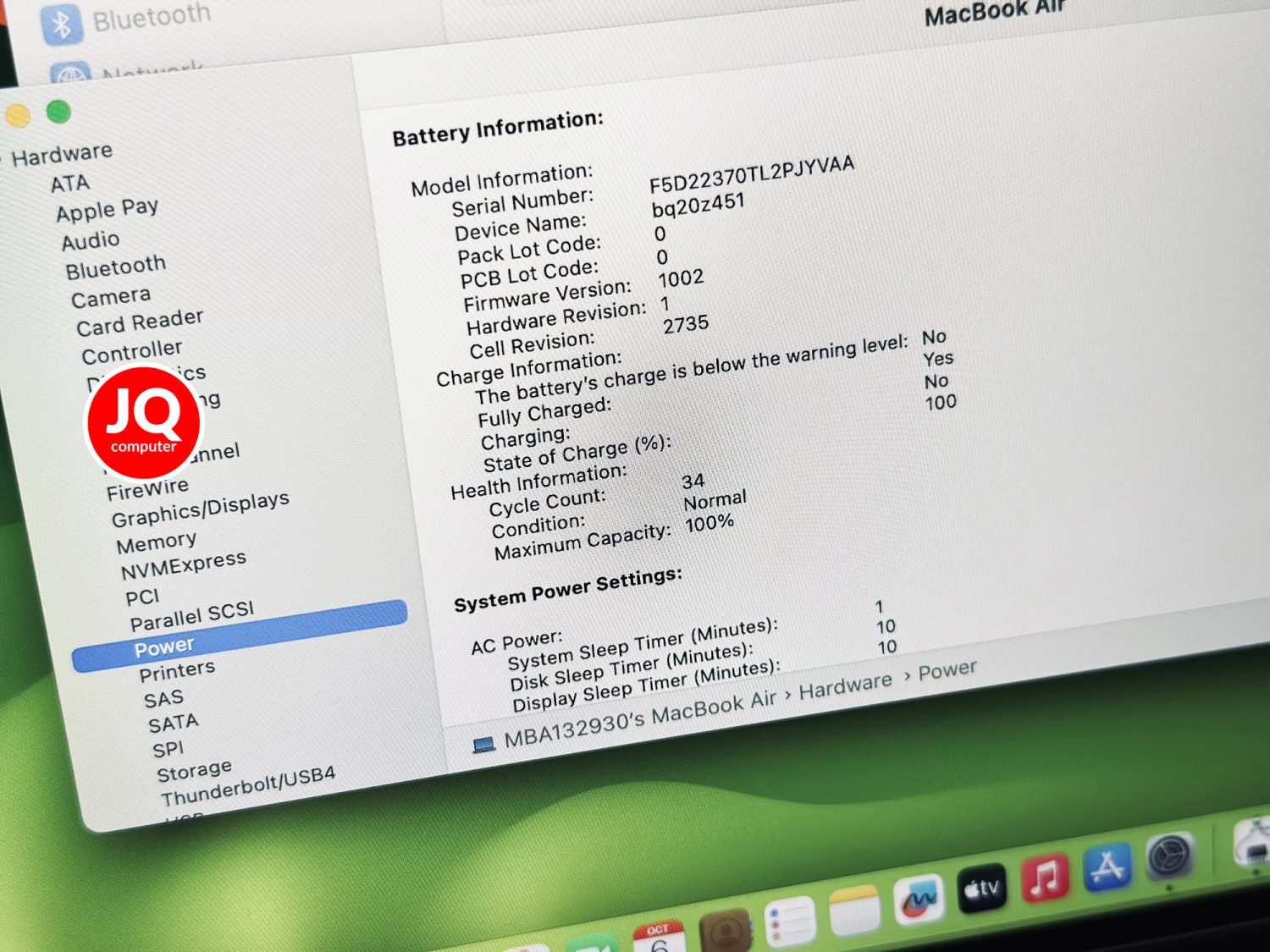Select Card Reader in sidebar
Screen dimensions: 1270x952
tap(140, 322)
